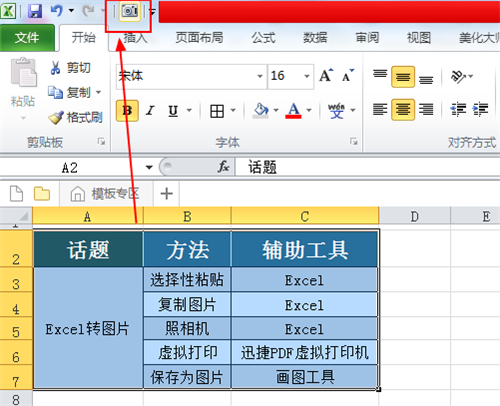
Task: Click the formula bar showing 话题
Action: click(x=368, y=167)
